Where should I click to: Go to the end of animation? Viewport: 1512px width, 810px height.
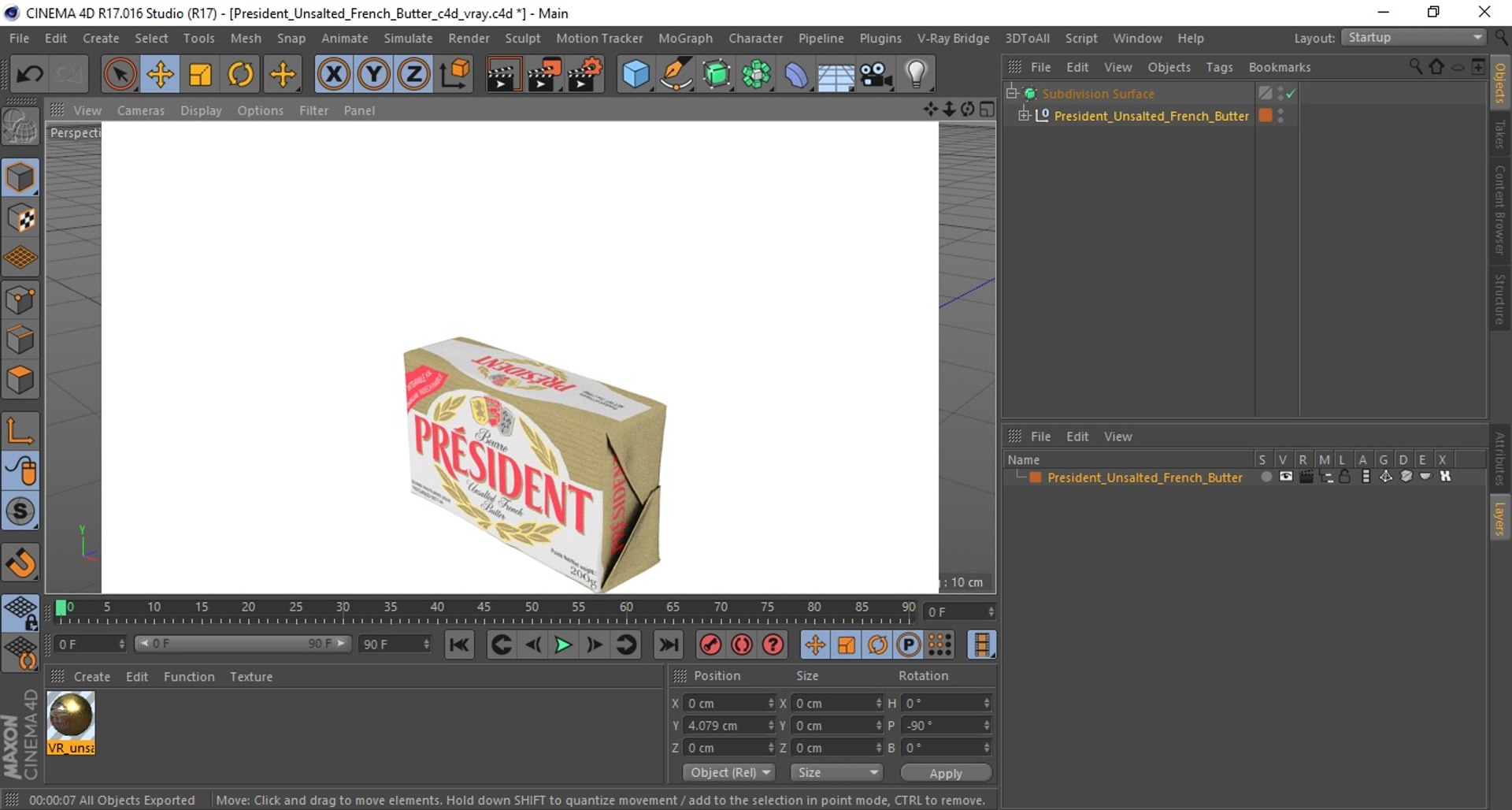669,645
